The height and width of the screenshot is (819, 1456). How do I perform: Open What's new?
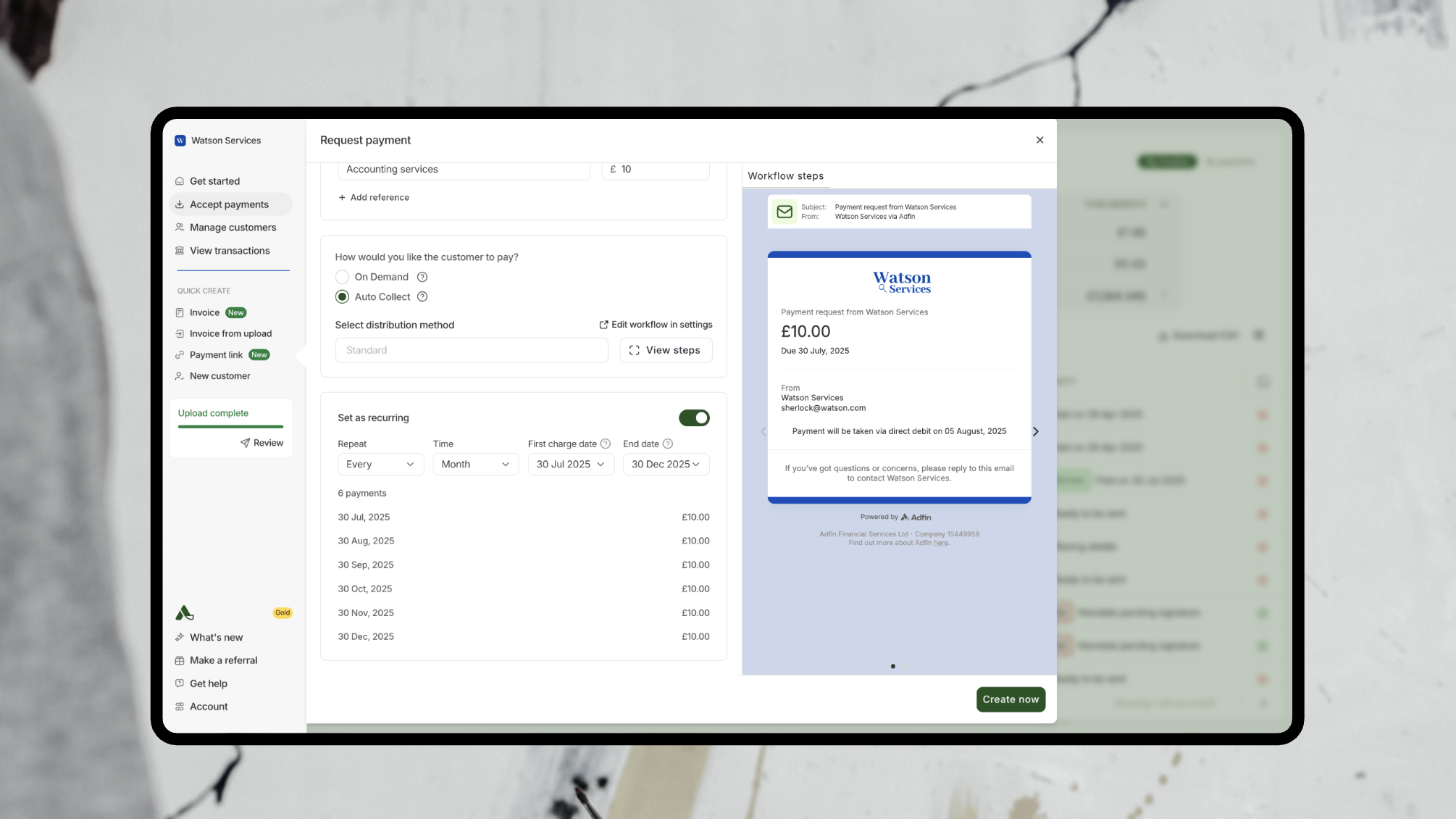[216, 637]
